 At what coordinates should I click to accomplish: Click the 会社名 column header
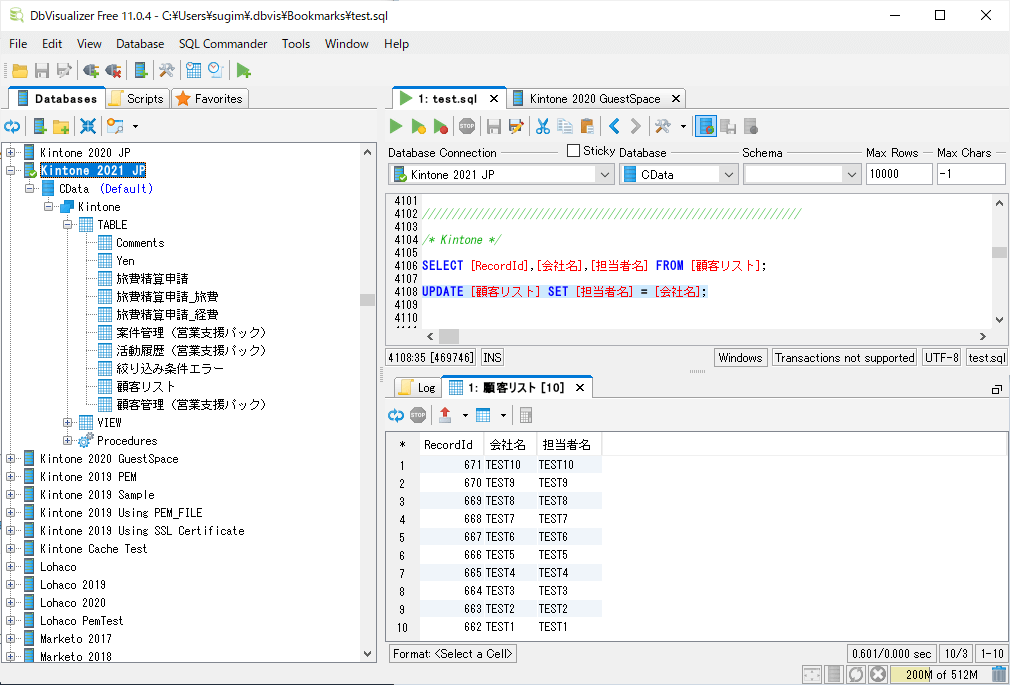507,445
